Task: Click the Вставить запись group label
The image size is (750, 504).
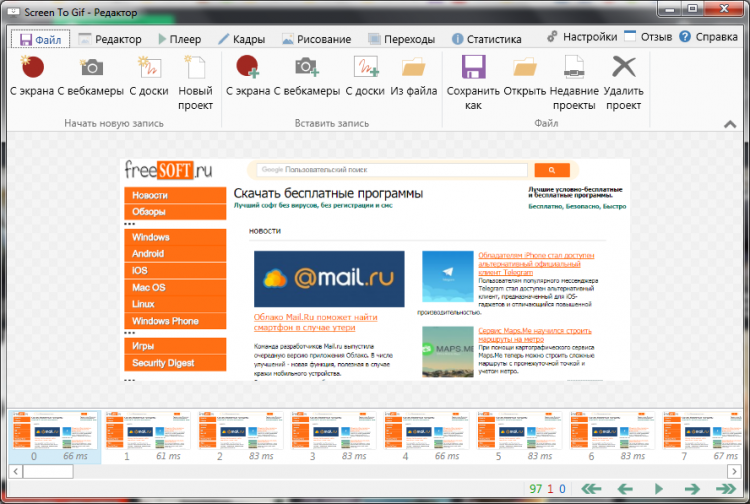Action: coord(331,123)
